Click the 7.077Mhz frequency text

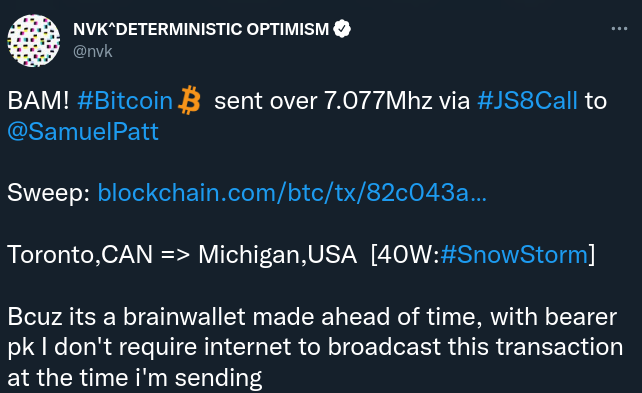[378, 101]
